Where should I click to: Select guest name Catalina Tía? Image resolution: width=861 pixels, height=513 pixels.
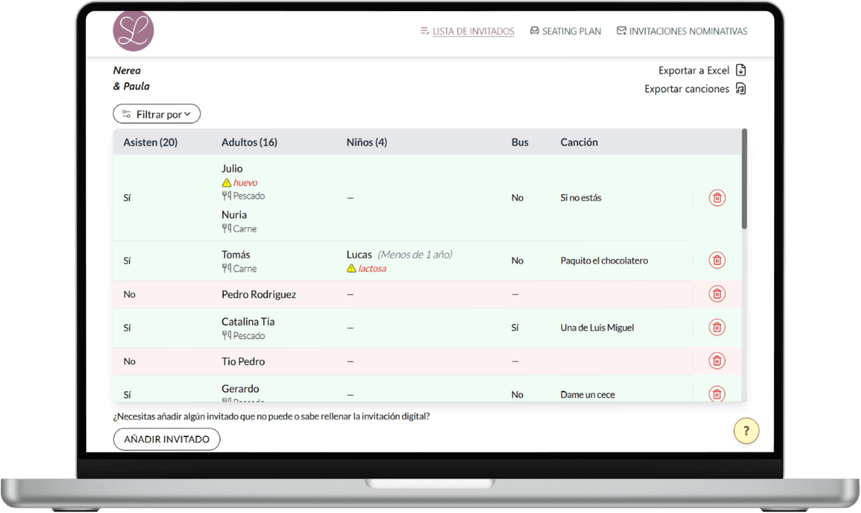[x=248, y=322]
